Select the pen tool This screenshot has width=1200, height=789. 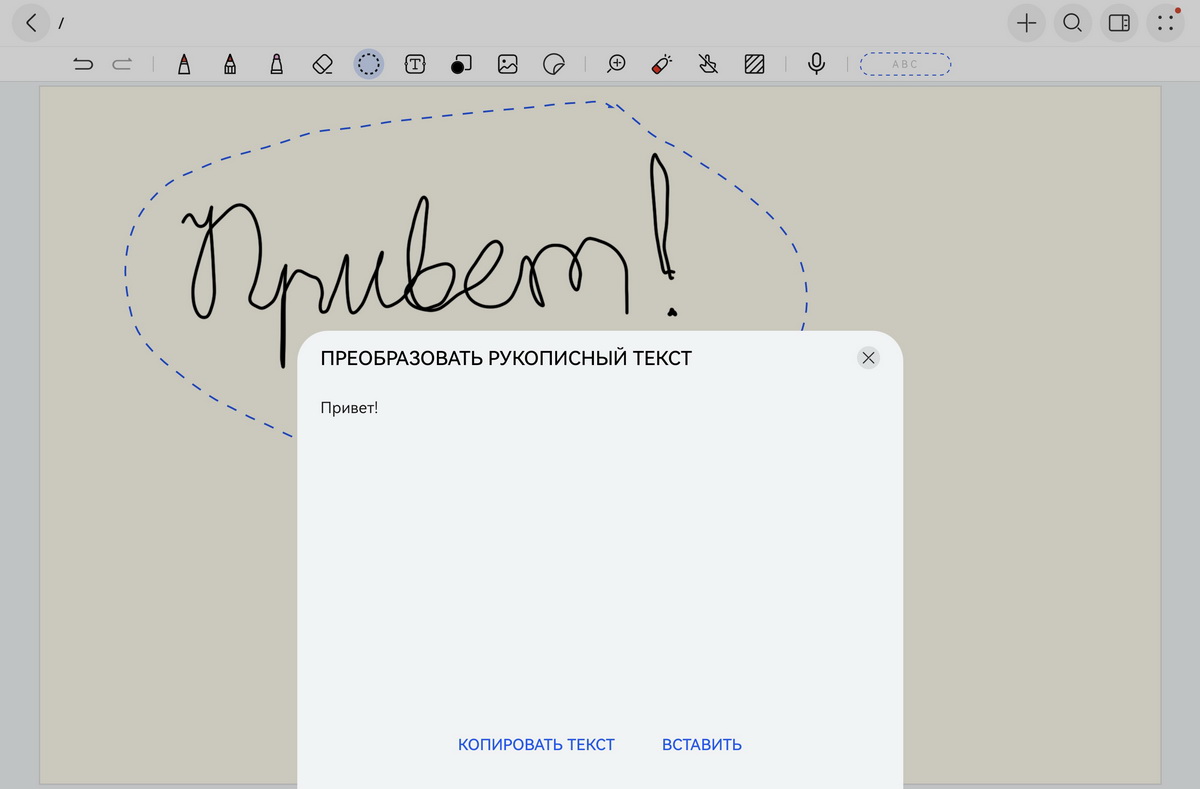pos(184,65)
